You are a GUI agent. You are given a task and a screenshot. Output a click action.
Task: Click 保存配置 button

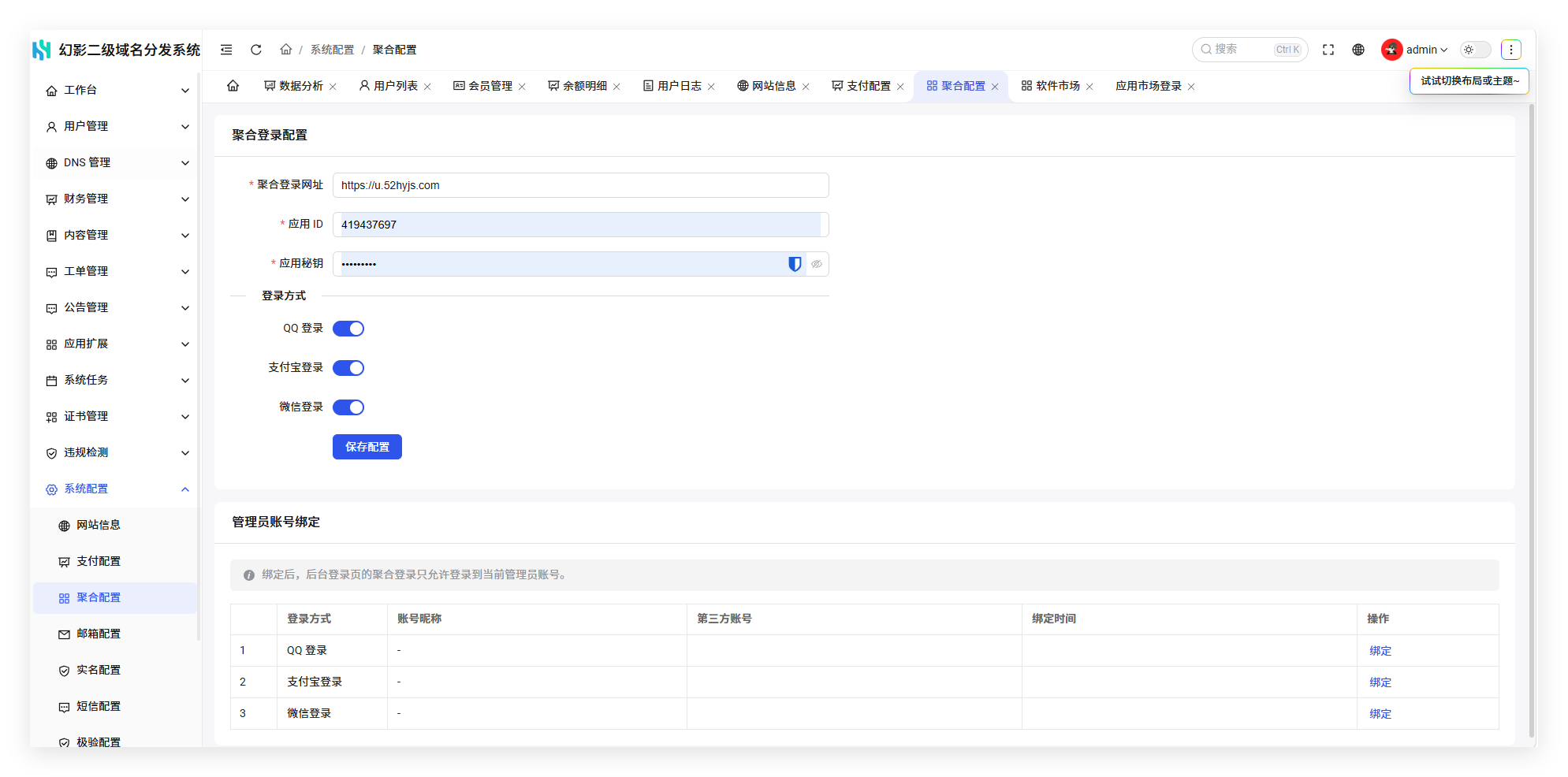[367, 447]
